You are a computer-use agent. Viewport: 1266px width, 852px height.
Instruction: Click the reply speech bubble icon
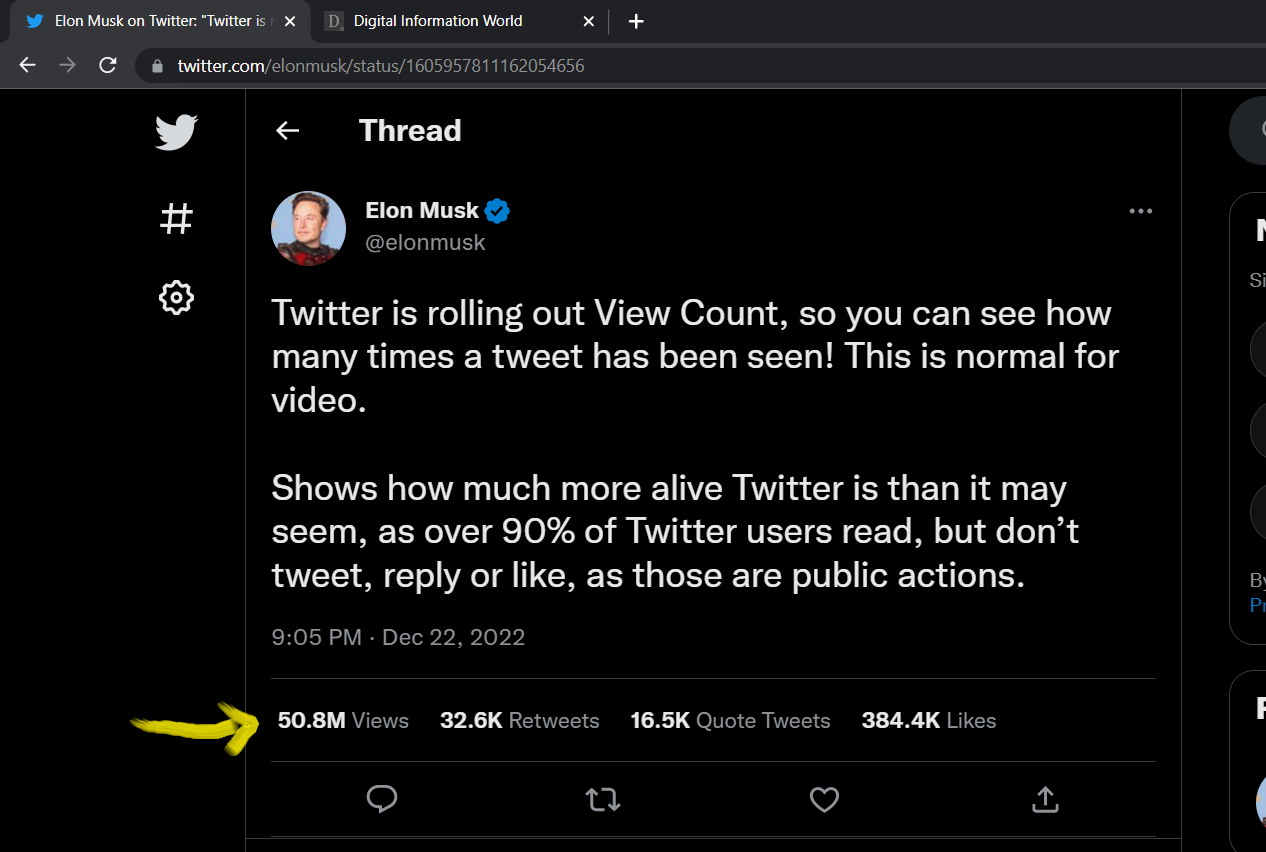[382, 799]
